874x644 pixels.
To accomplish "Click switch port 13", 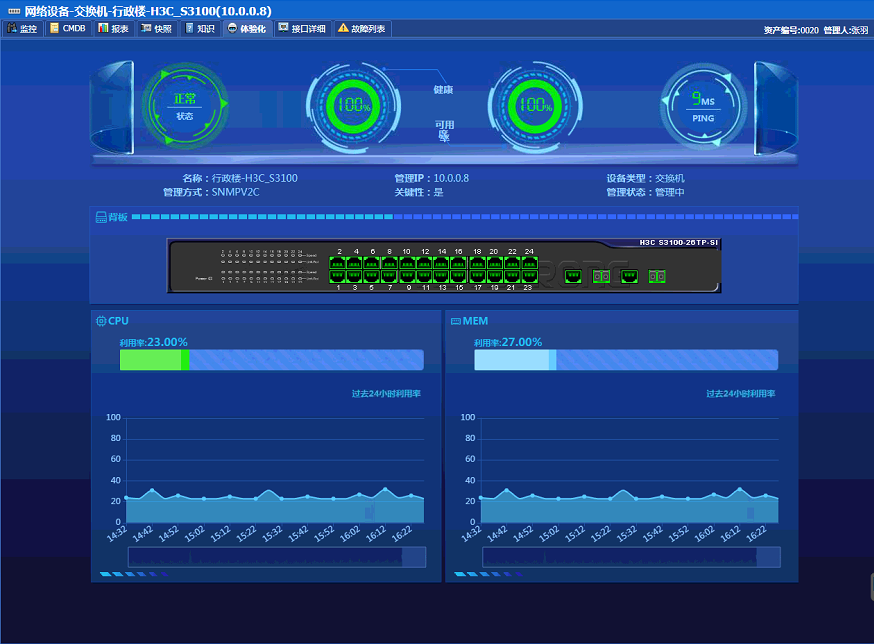I will (x=441, y=276).
